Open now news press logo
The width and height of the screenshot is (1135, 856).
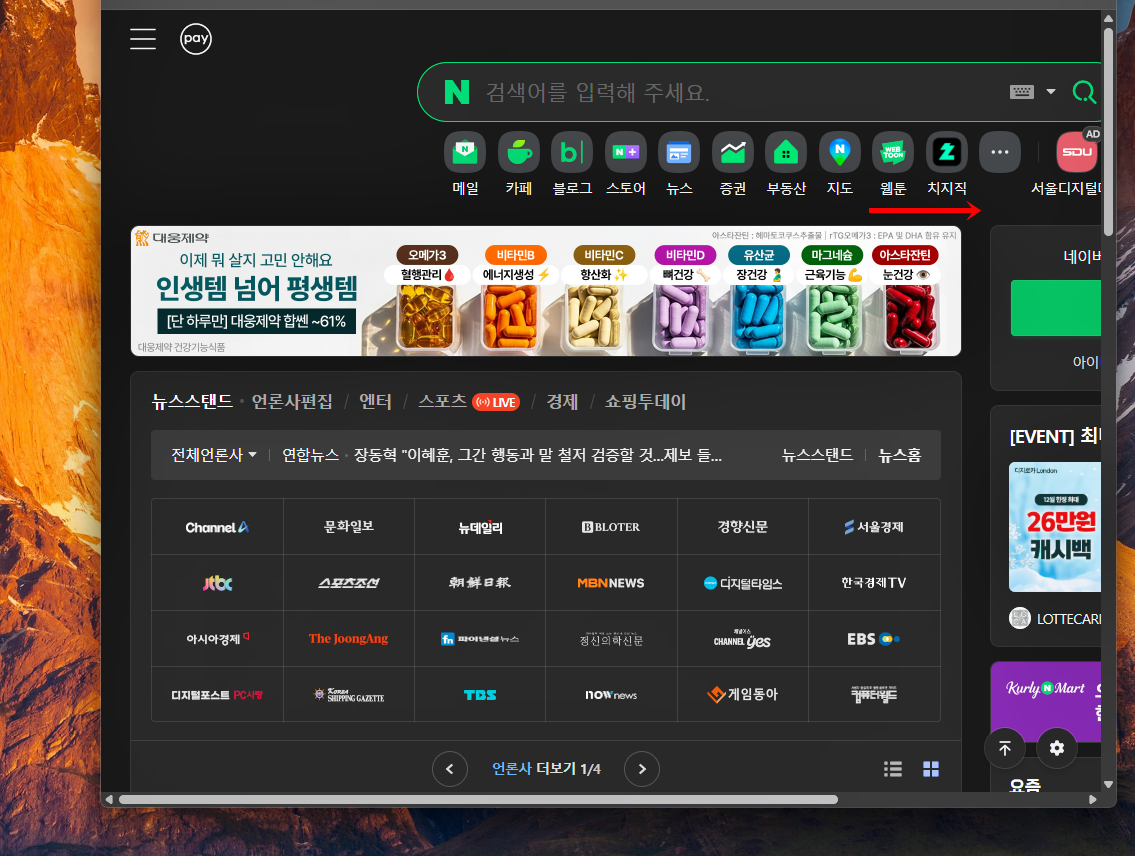611,694
